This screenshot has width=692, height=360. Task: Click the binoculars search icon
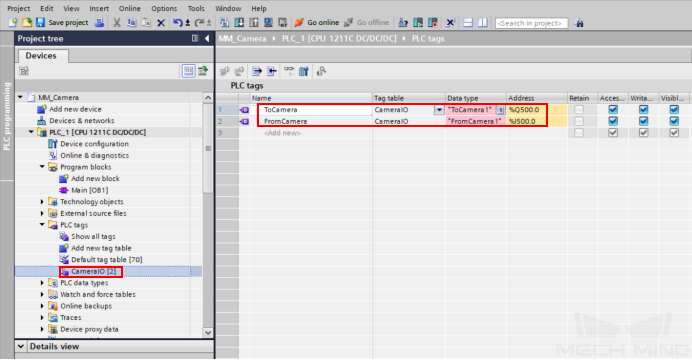579,23
